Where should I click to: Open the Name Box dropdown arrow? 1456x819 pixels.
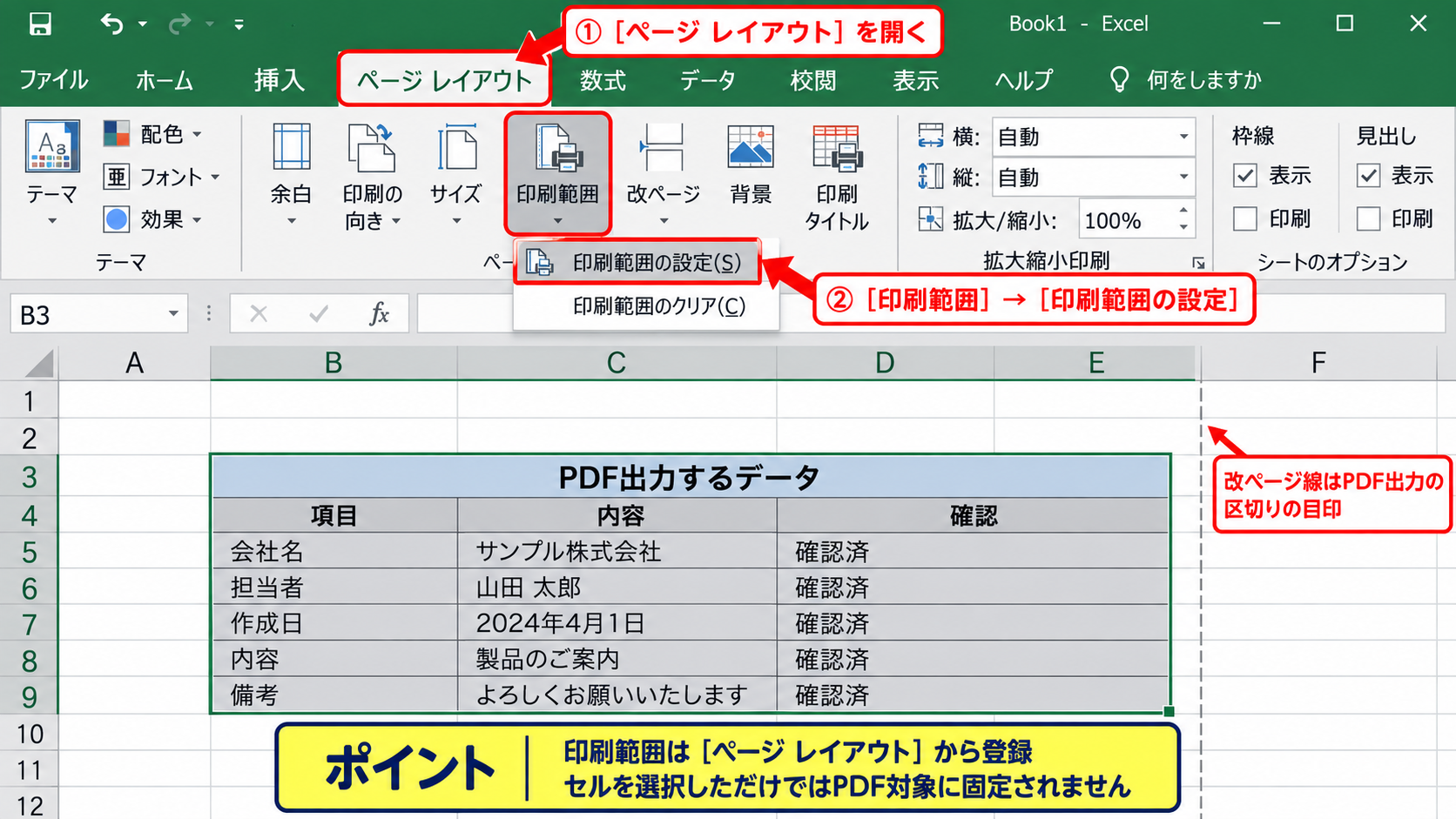point(173,314)
